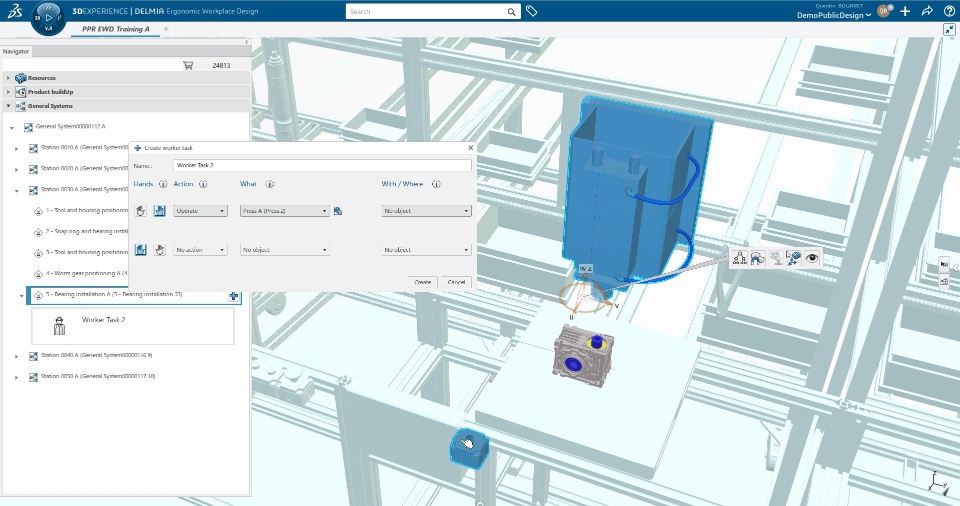Screen dimensions: 960x506
Task: Click the lower button on right edge panel
Action: pyautogui.click(x=944, y=281)
